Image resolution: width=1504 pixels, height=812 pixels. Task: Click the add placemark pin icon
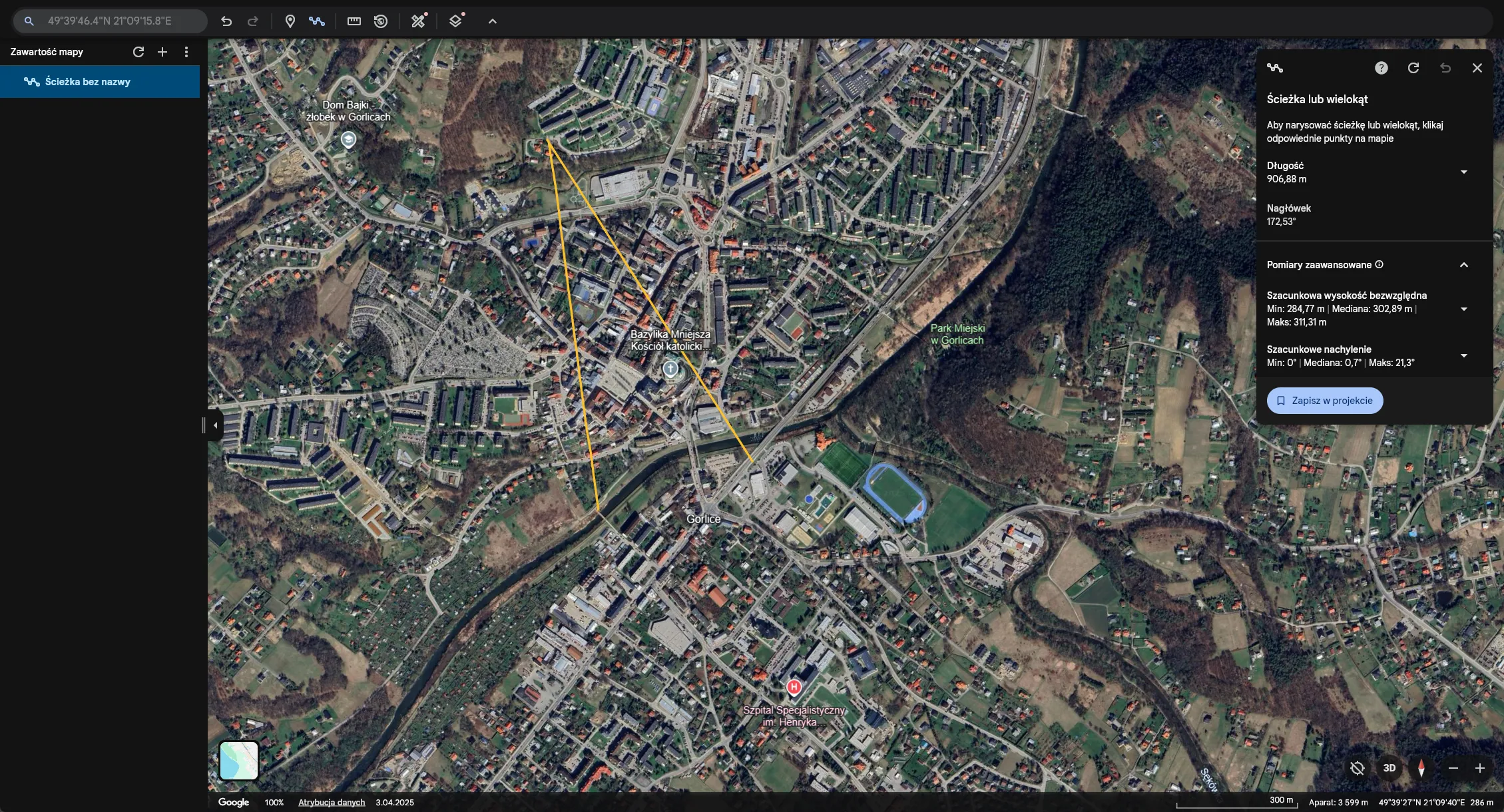[x=290, y=21]
